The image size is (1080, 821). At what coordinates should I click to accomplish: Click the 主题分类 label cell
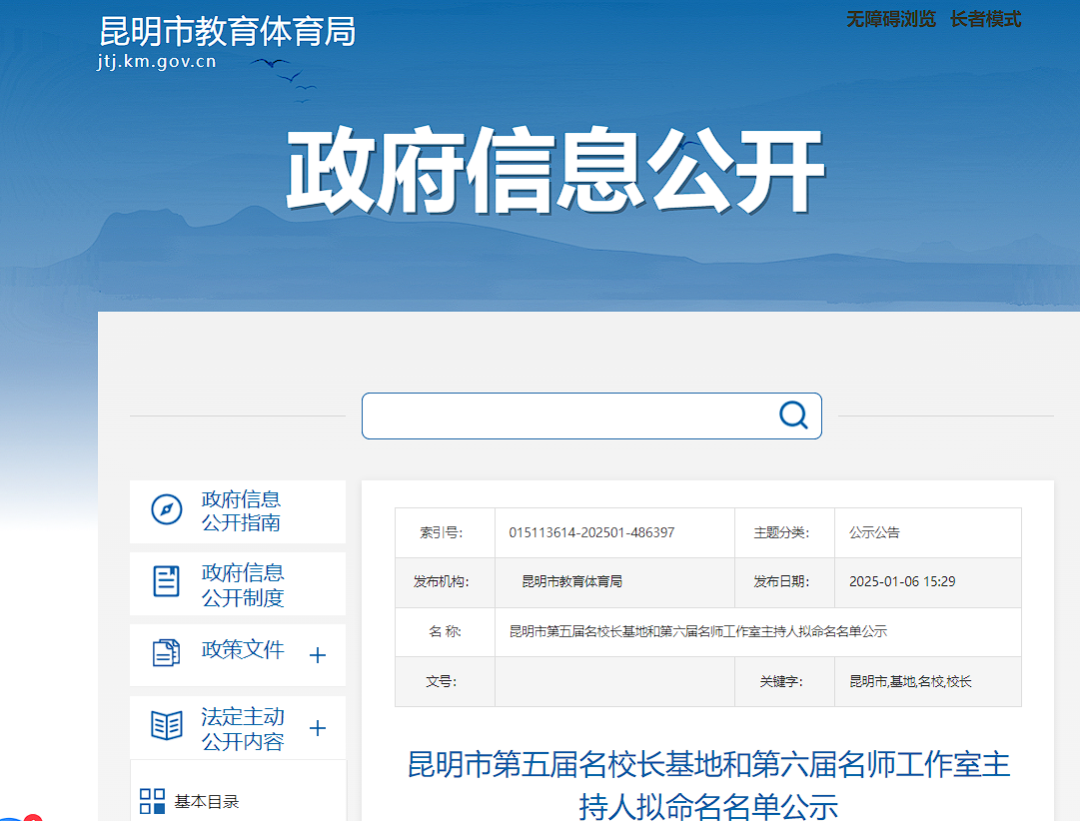(x=784, y=532)
